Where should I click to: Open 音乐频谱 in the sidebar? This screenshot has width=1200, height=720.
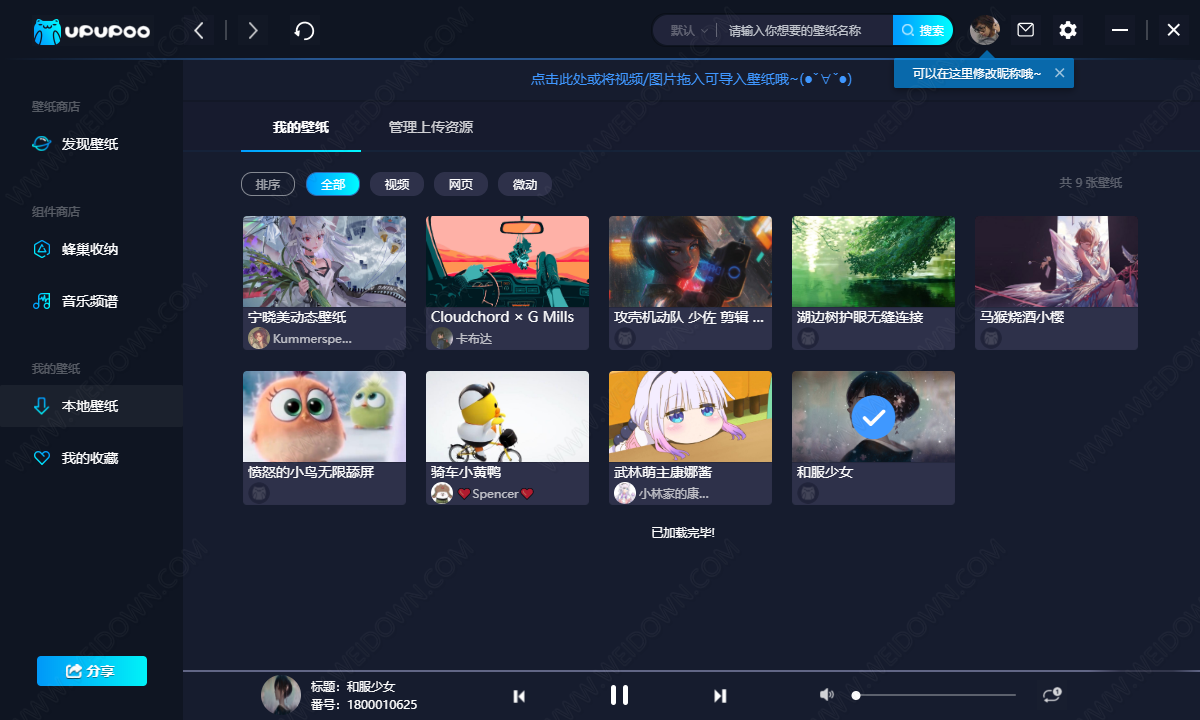tap(91, 301)
